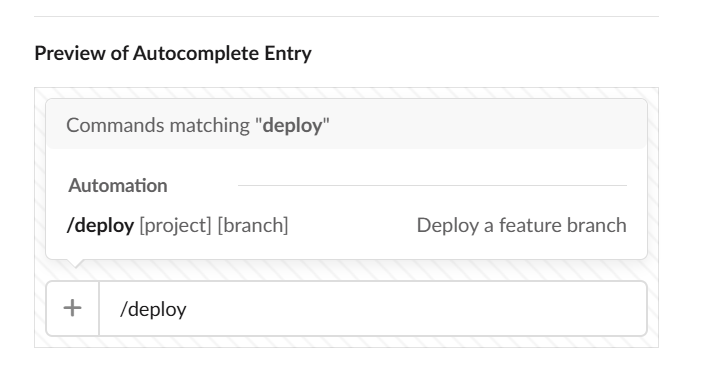This screenshot has height=369, width=714.
Task: Click the plus icon beside the message box
Action: point(72,308)
